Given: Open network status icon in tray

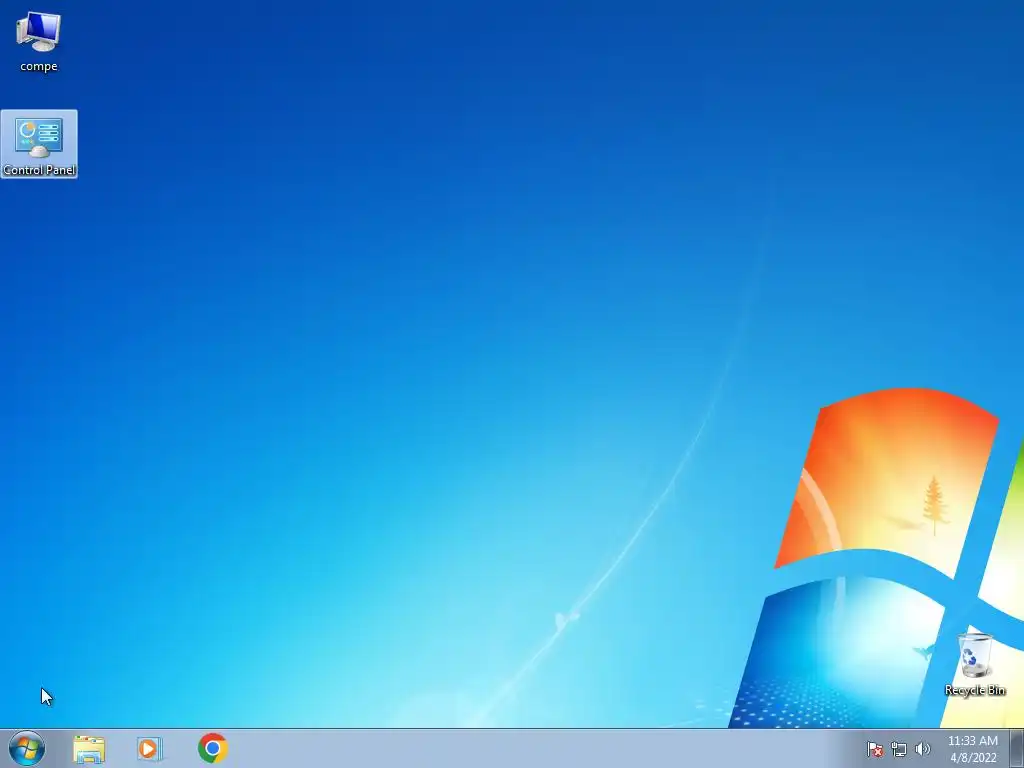Looking at the screenshot, I should point(899,749).
